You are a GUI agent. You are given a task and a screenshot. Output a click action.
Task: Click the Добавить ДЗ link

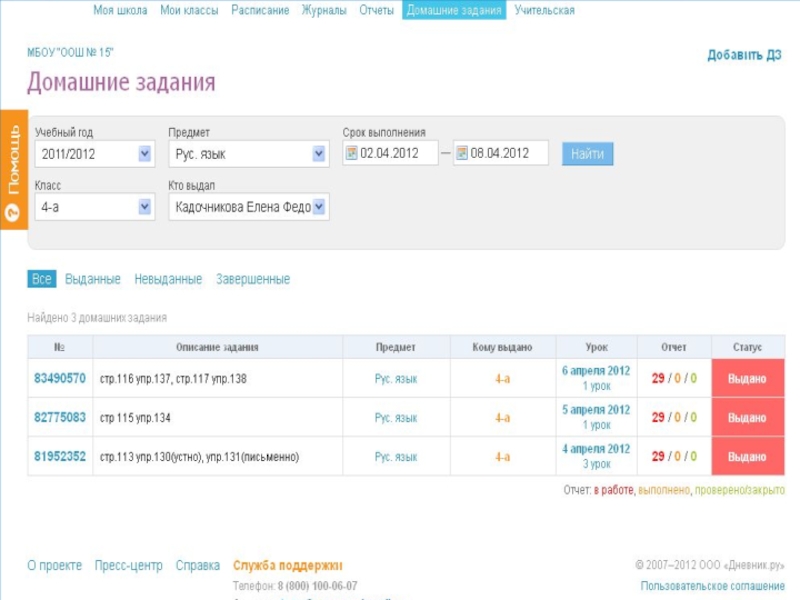click(x=744, y=55)
